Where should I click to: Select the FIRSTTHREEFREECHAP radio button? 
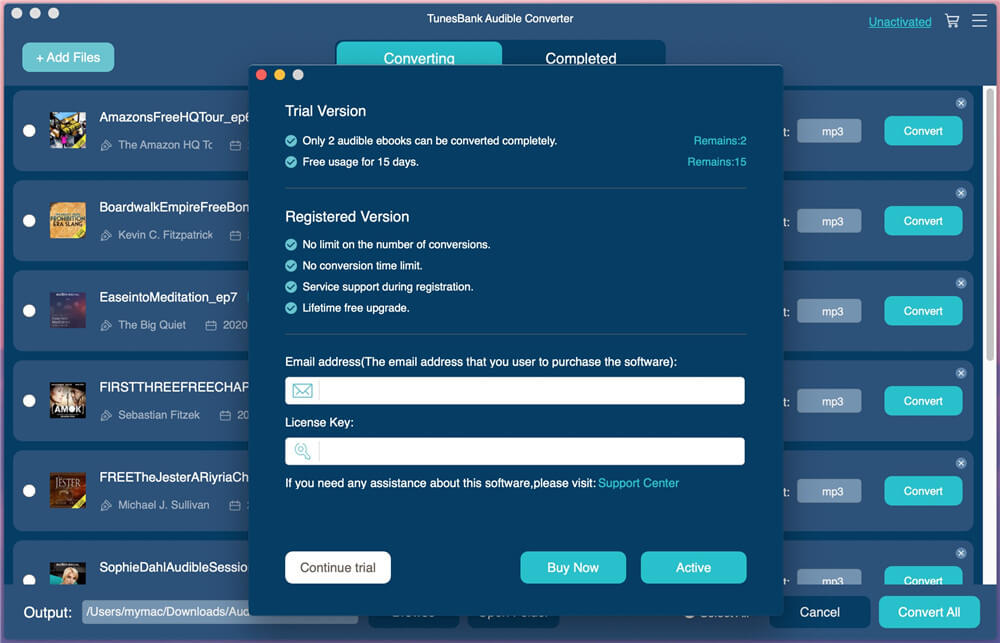click(29, 400)
